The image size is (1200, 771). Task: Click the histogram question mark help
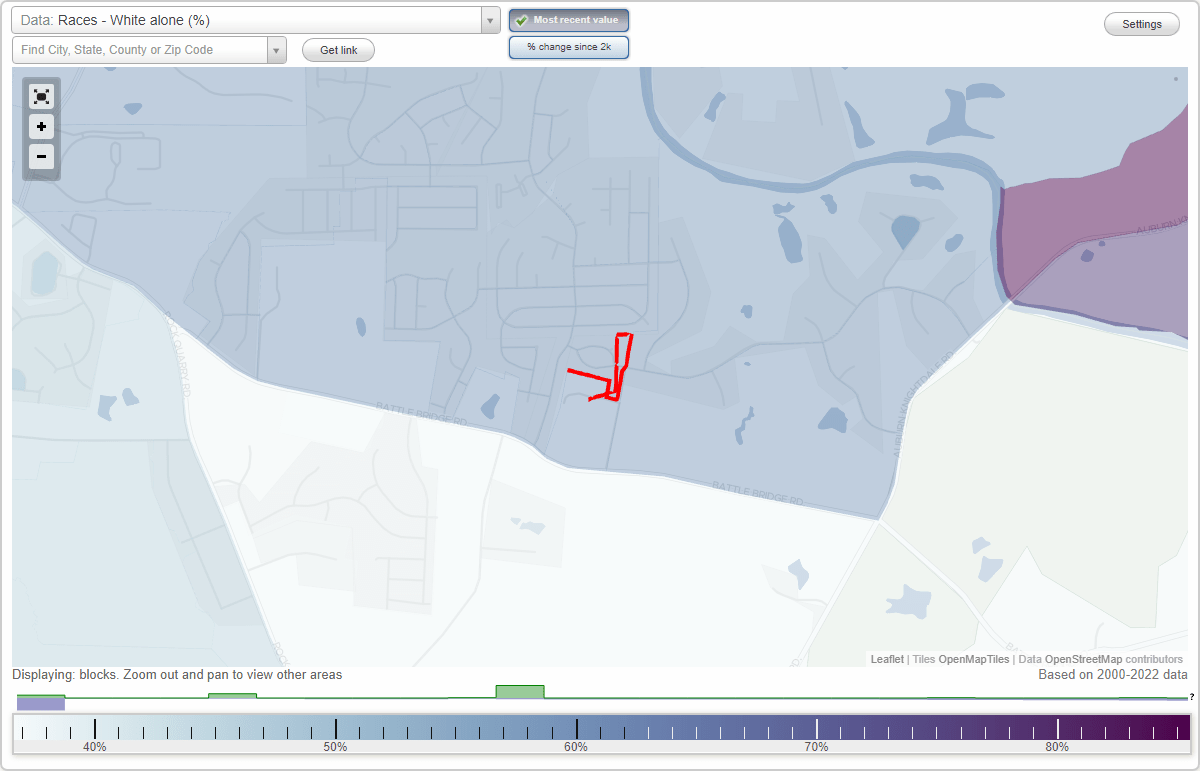coord(1192,697)
